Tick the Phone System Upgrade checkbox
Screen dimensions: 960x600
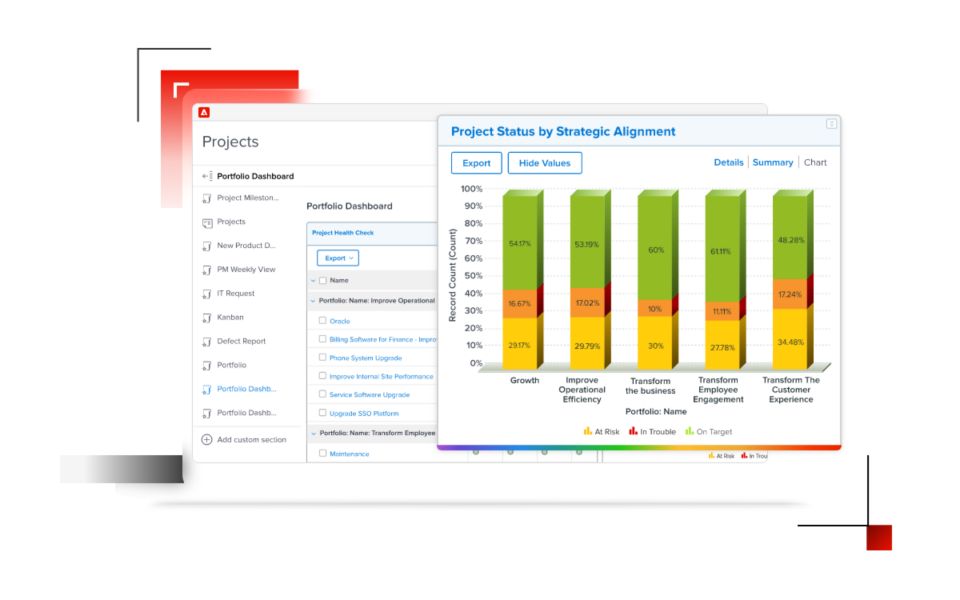coord(323,357)
